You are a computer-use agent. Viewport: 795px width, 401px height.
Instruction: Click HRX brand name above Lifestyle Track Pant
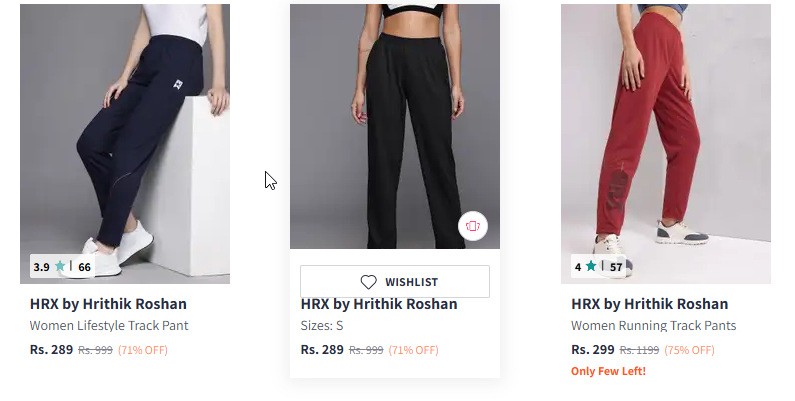tap(108, 304)
